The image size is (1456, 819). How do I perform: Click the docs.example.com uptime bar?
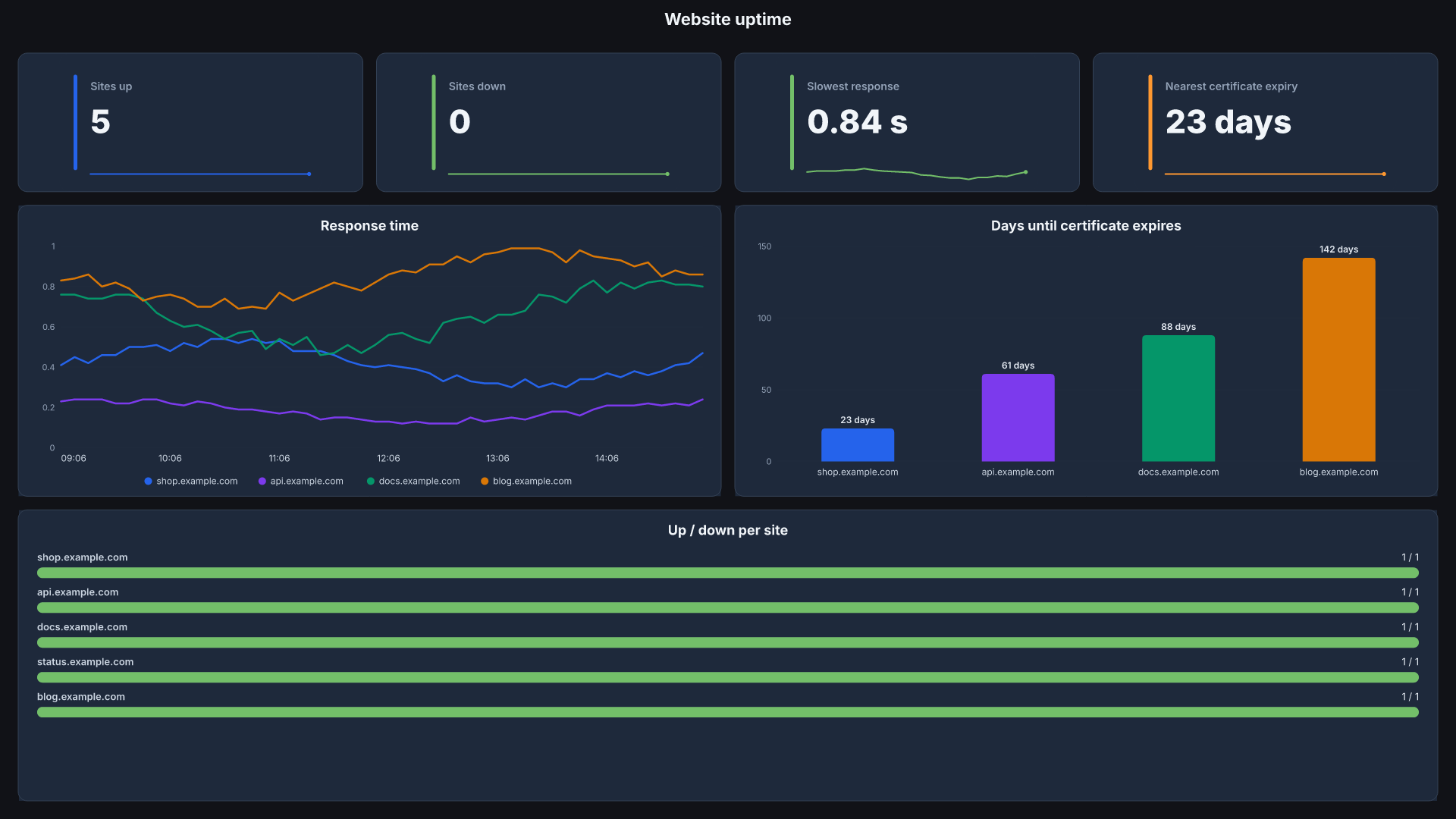click(x=727, y=642)
